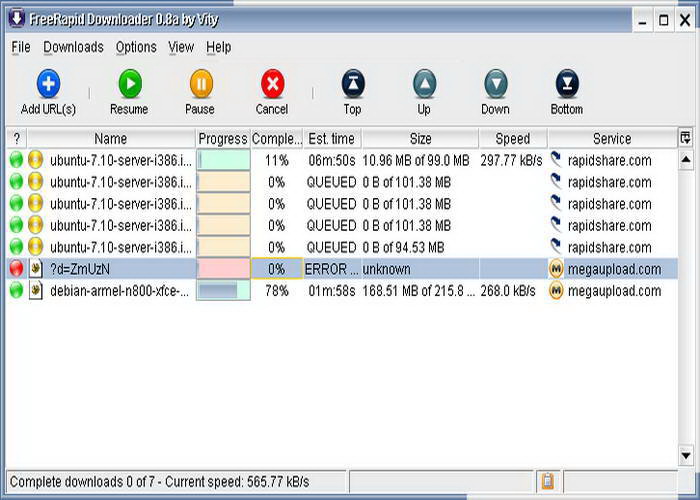Screen dimensions: 700x500
Task: Click the speed value 268.0 kB/s
Action: [508, 291]
